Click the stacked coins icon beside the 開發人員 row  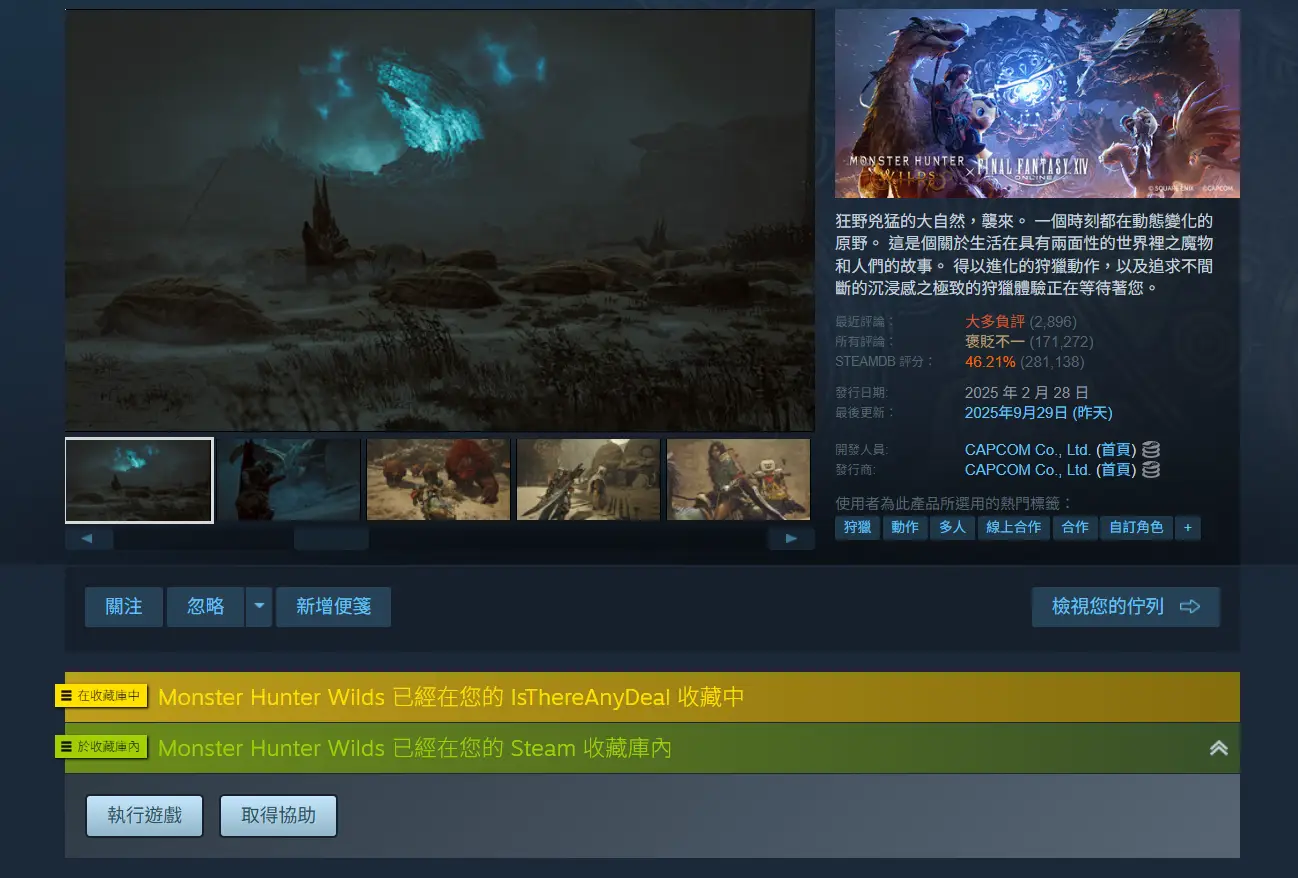1150,450
